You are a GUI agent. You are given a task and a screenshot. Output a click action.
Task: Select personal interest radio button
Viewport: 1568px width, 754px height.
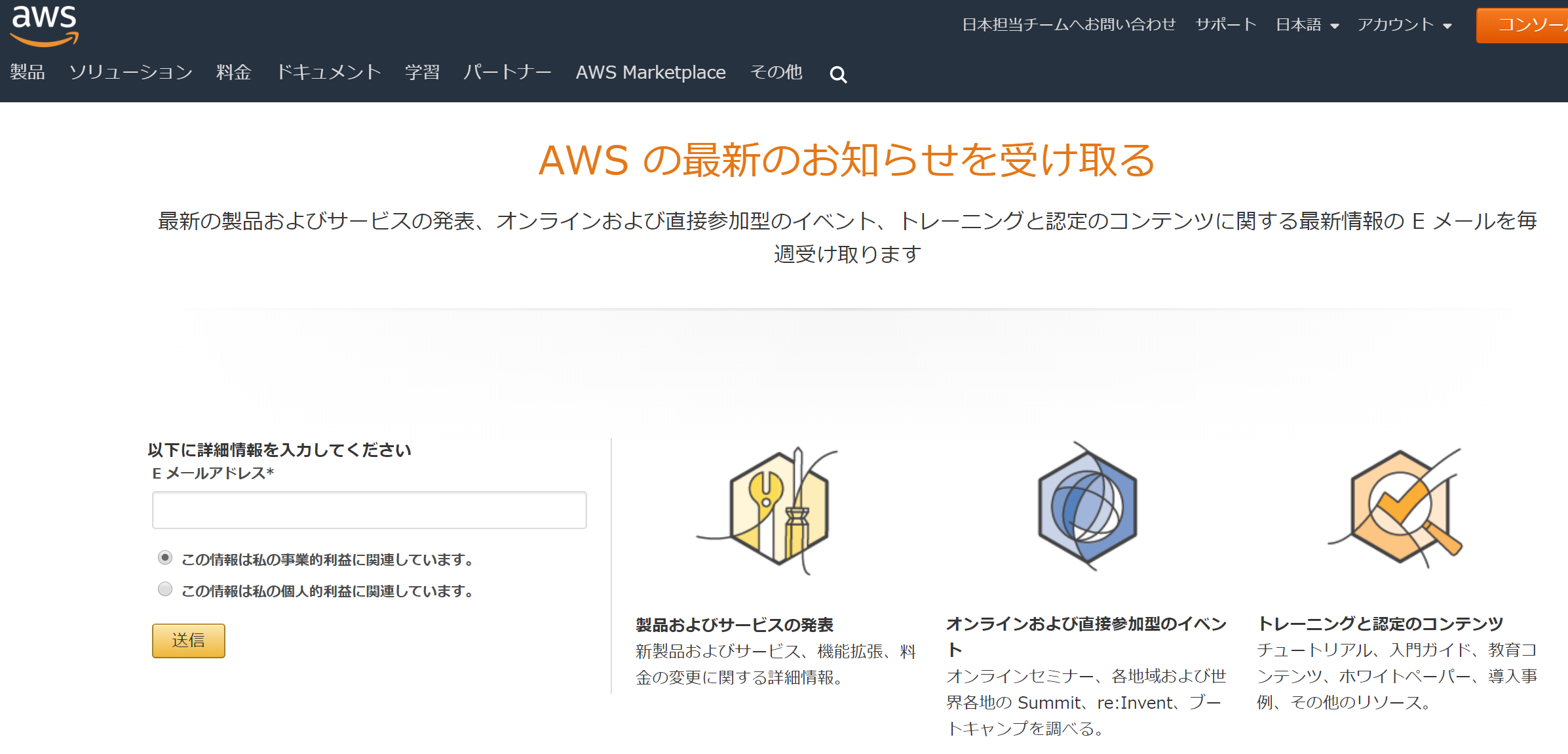(x=165, y=589)
